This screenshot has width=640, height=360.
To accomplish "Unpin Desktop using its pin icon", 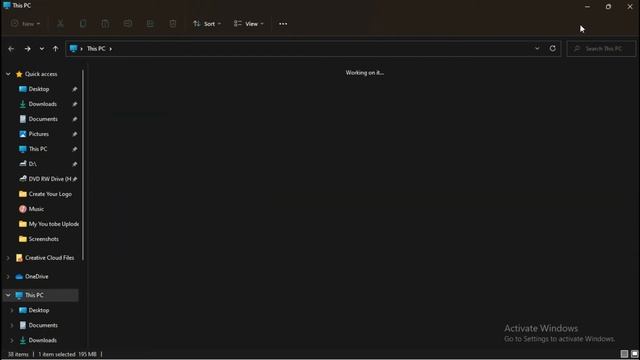I will (x=75, y=89).
